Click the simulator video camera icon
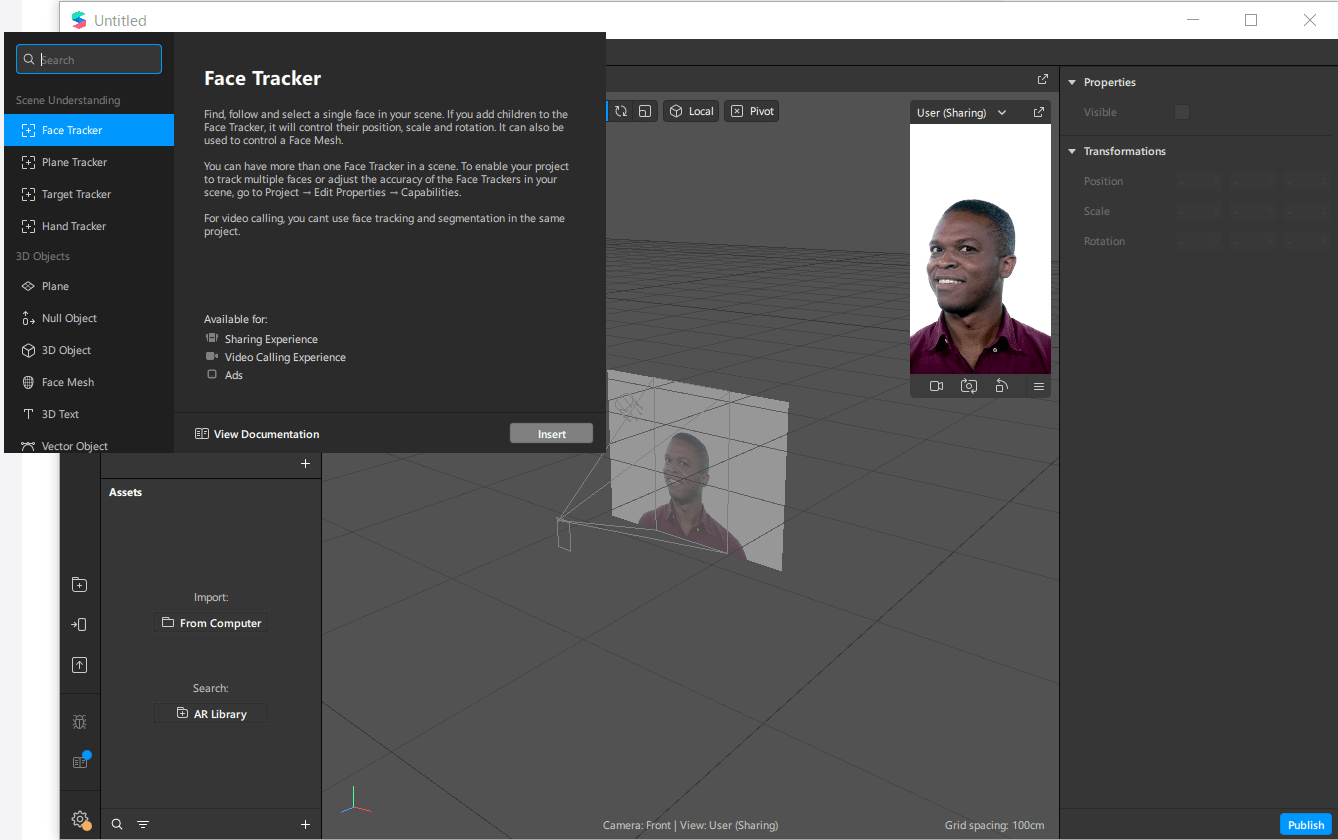Viewport: 1338px width, 840px height. [936, 386]
